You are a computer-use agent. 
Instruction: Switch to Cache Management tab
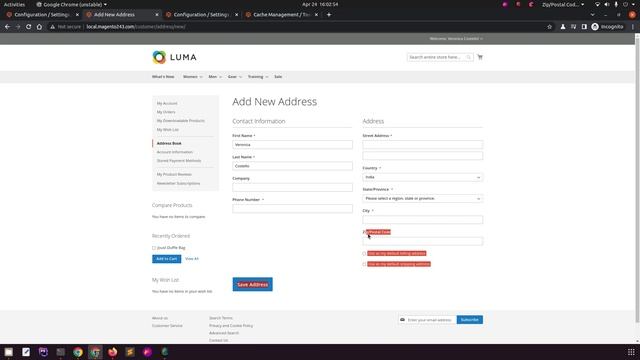(281, 15)
